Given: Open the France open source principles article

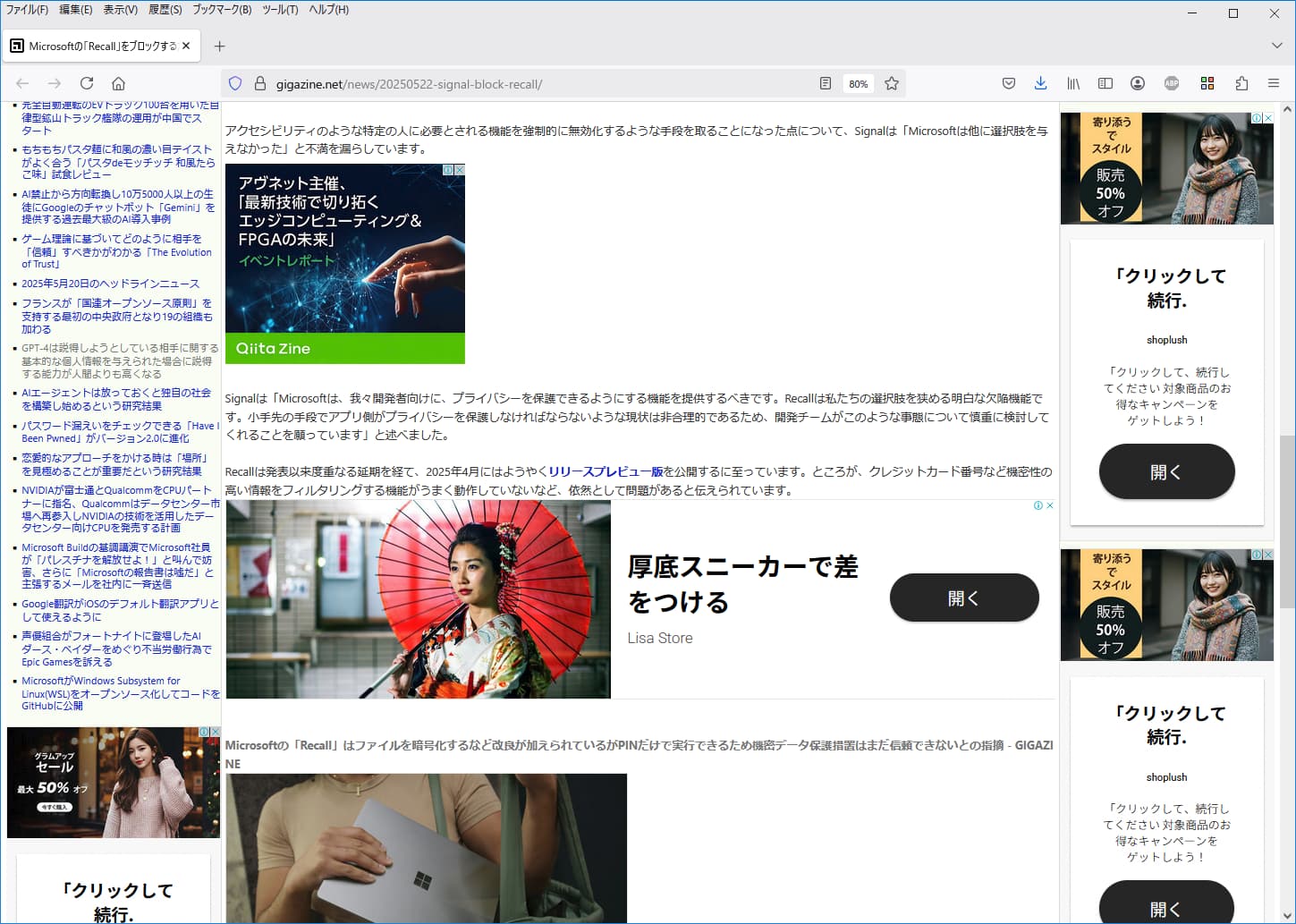Looking at the screenshot, I should 117,316.
